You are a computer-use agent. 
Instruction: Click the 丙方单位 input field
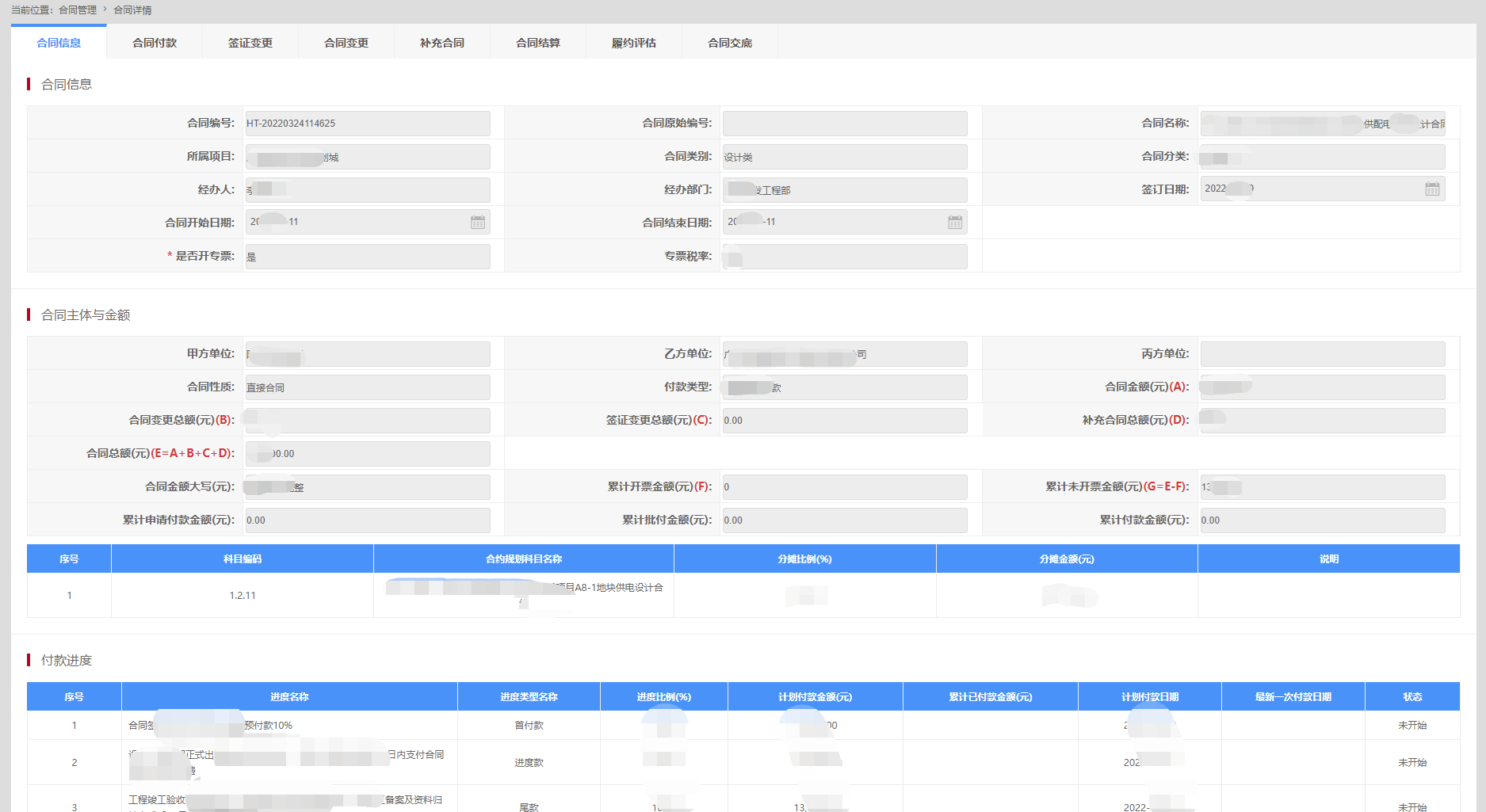1322,354
